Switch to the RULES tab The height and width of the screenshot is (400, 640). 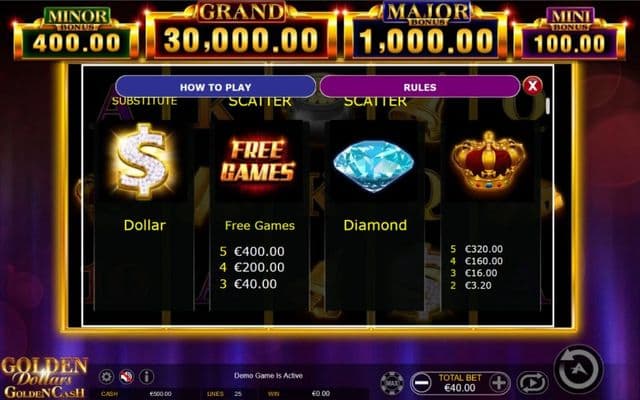420,87
